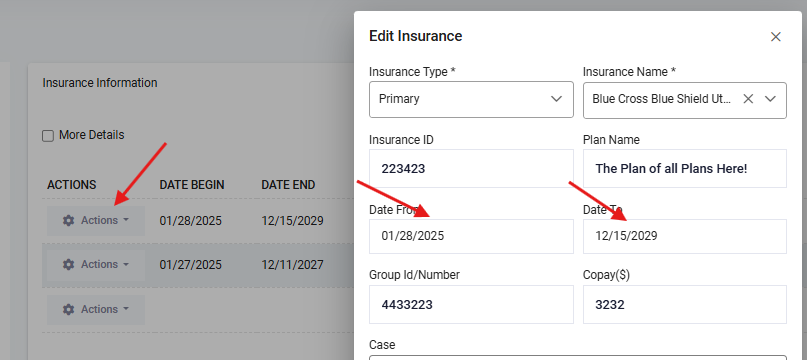
Task: Edit the Group Id/Number field
Action: tap(471, 305)
